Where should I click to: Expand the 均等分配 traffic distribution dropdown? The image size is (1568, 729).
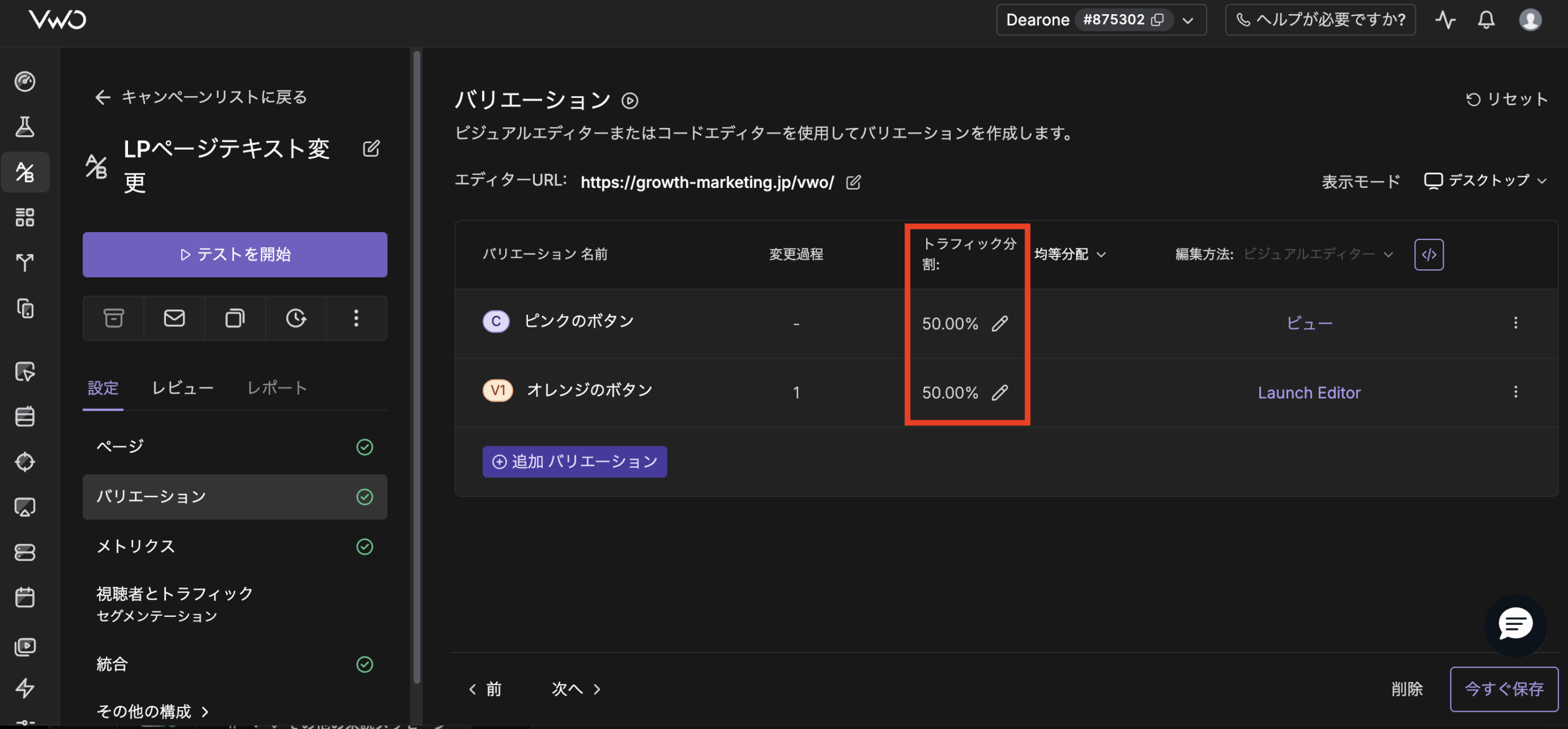1068,253
